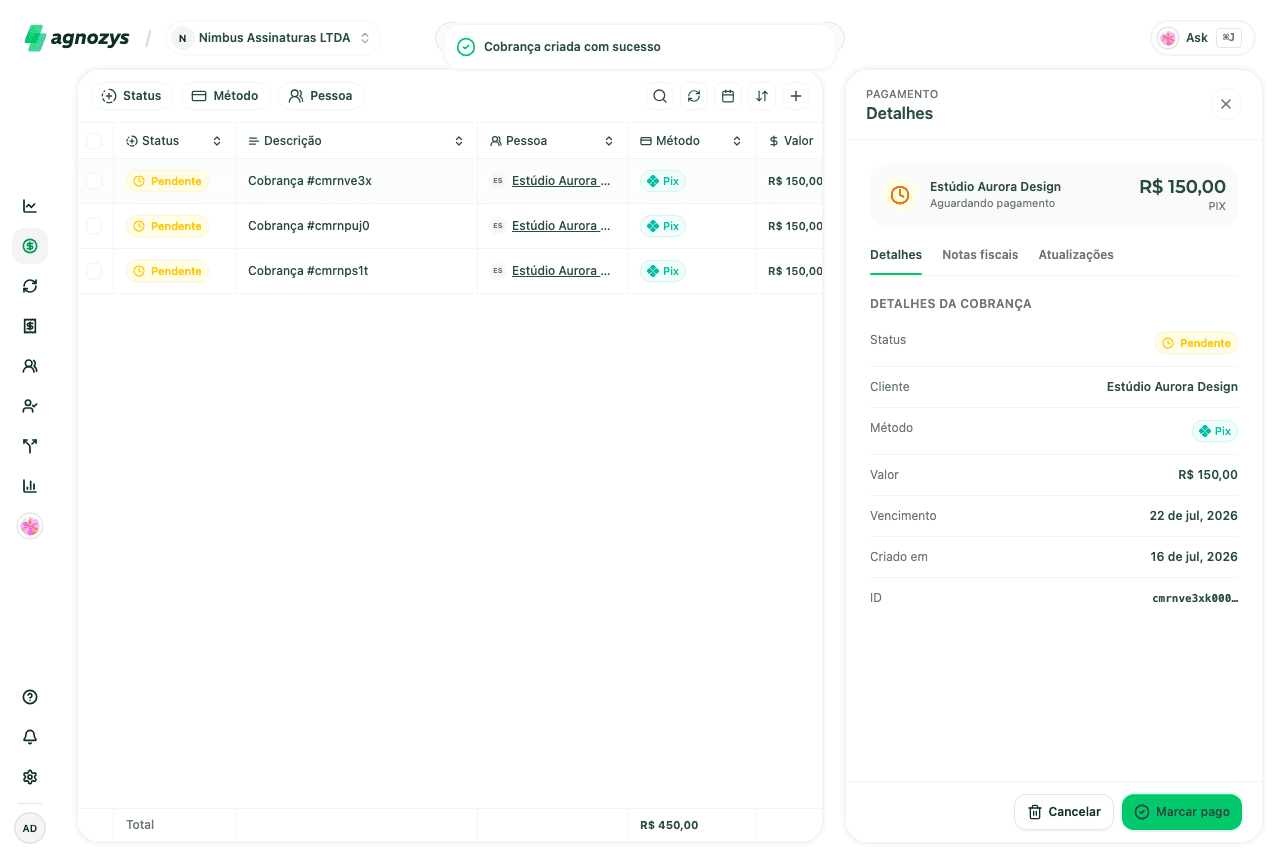
Task: Close the payment Detalhes panel
Action: tap(1226, 104)
